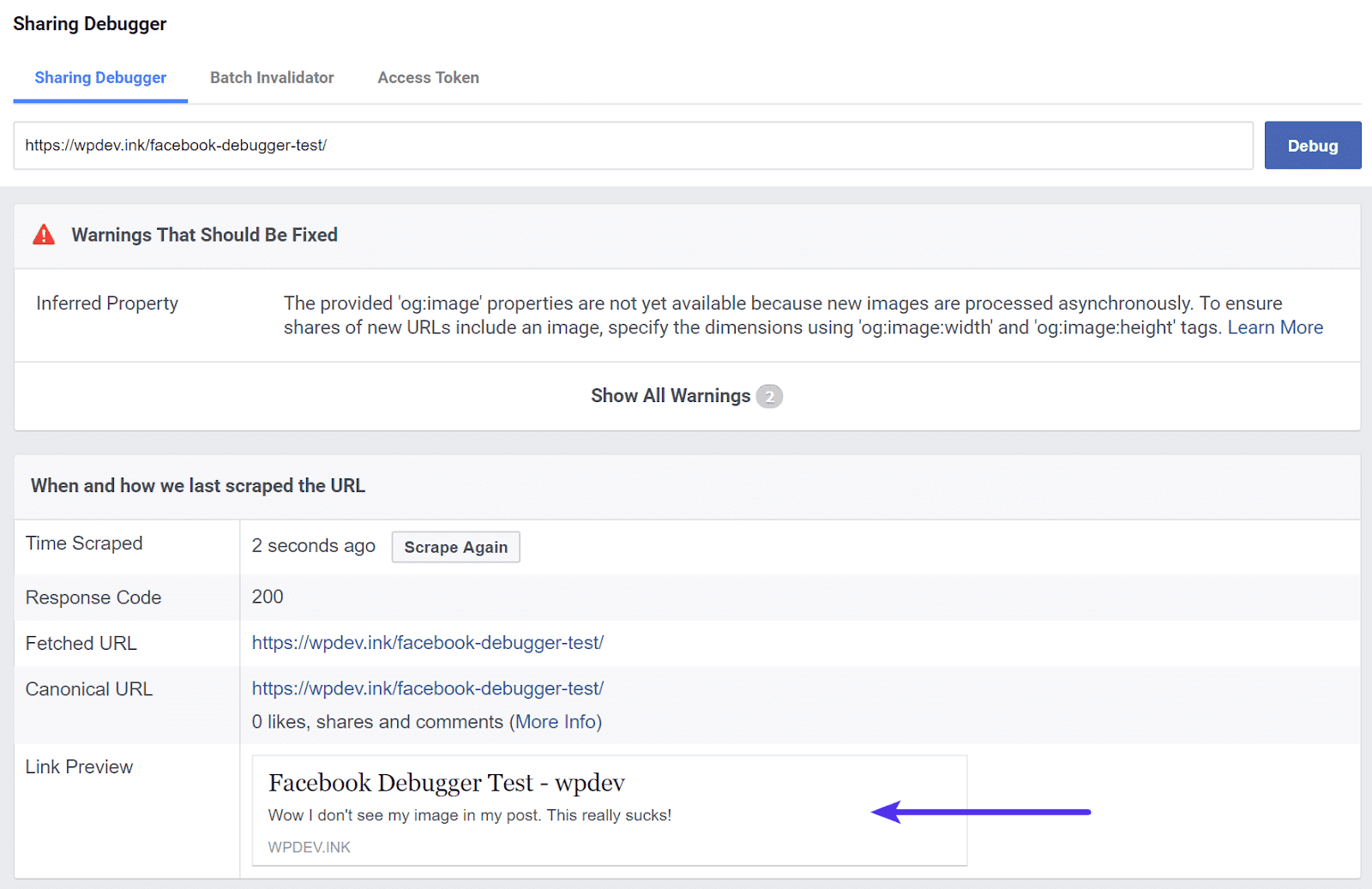Expand Show All Warnings
This screenshot has width=1372, height=889.
[671, 395]
